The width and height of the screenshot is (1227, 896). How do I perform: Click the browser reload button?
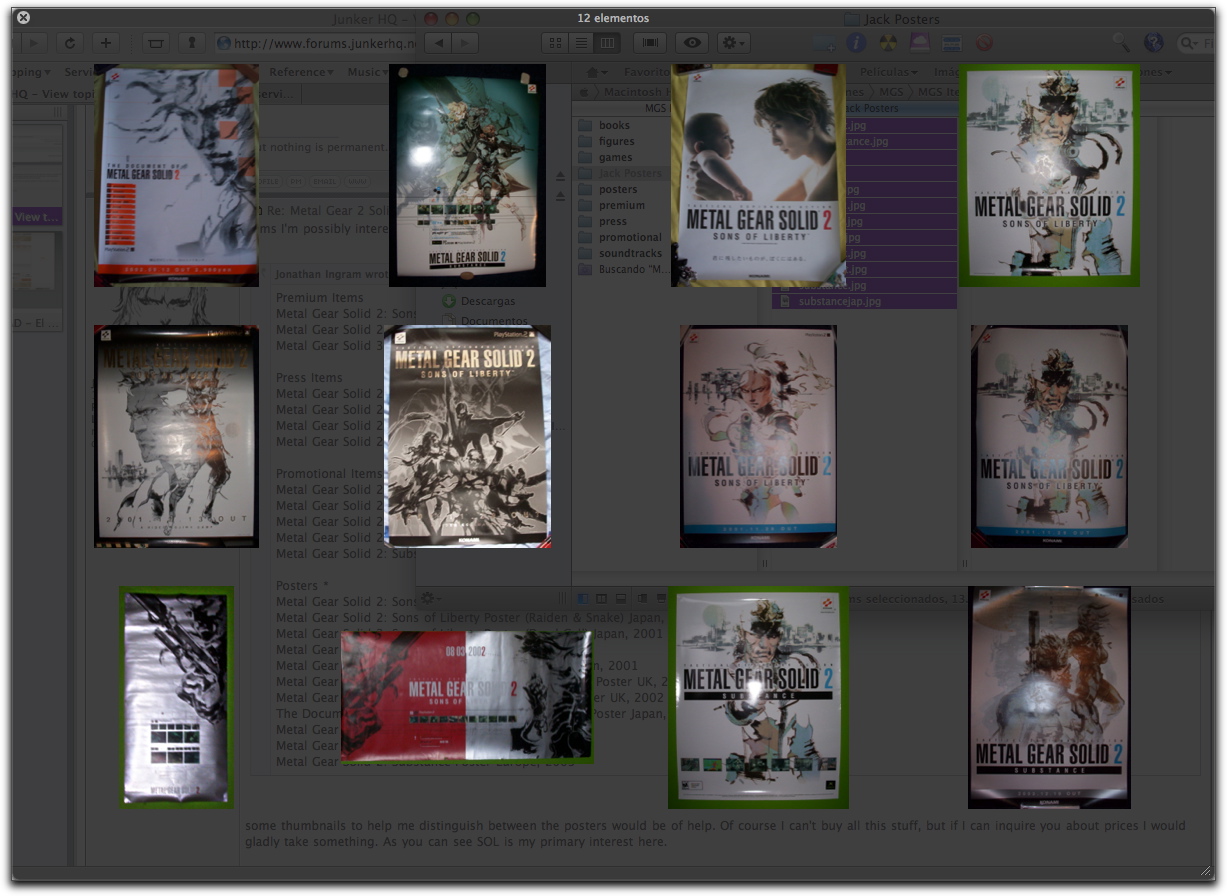69,43
